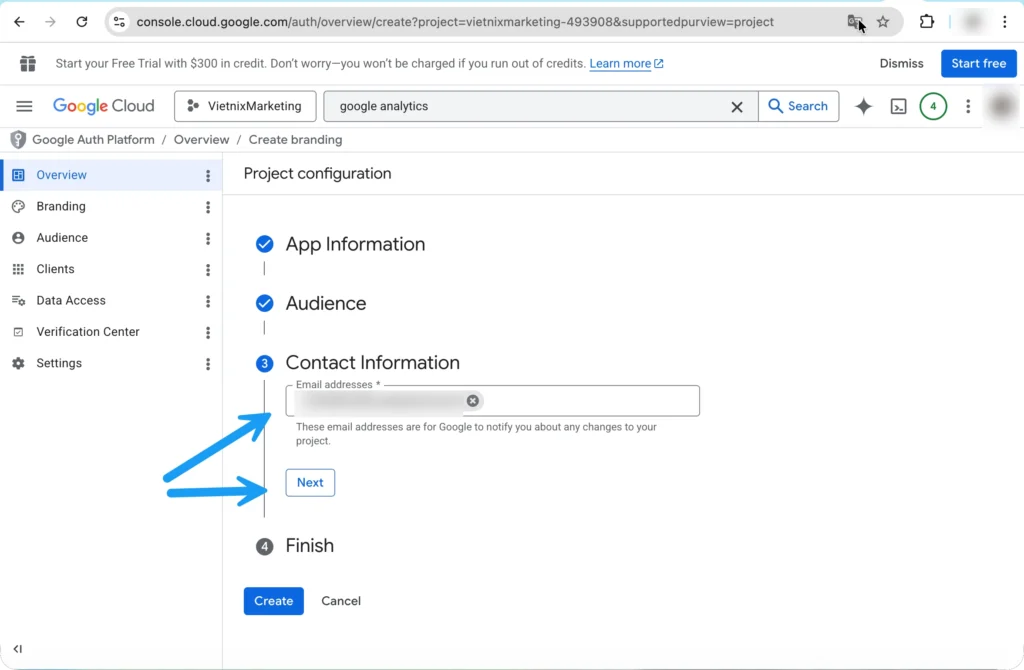The height and width of the screenshot is (670, 1024).
Task: Collapse the sidebar using bottom-left arrow
Action: click(17, 648)
